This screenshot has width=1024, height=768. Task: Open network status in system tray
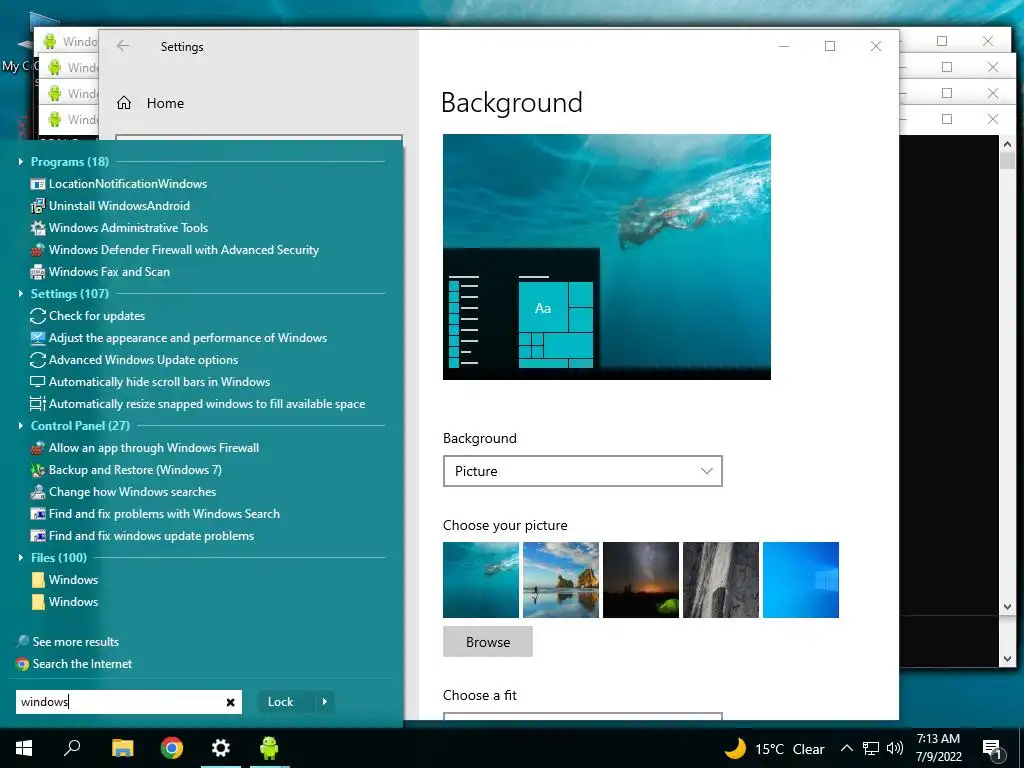pyautogui.click(x=871, y=748)
